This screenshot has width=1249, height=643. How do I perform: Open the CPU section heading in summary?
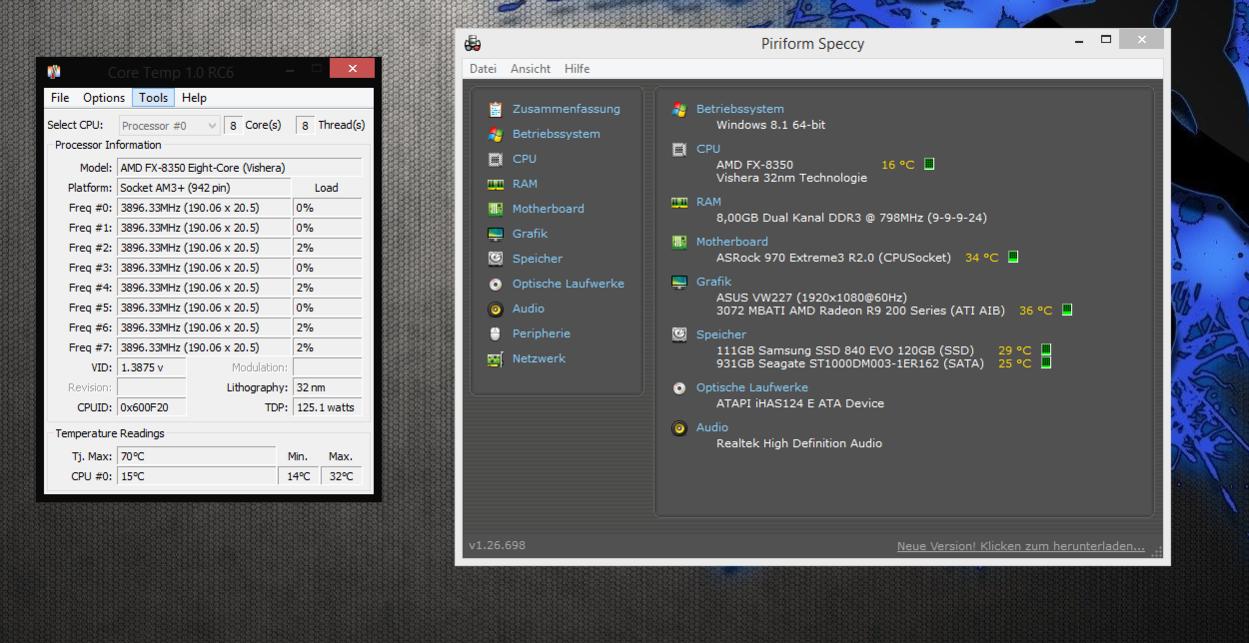click(x=708, y=149)
